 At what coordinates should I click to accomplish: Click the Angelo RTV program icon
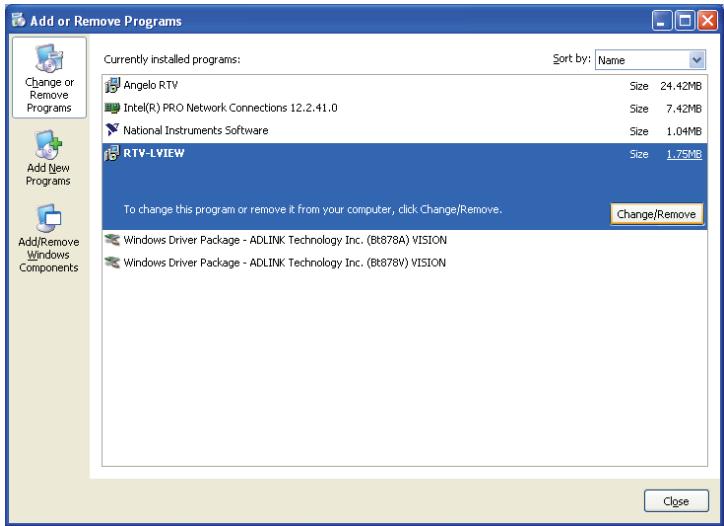pos(112,85)
